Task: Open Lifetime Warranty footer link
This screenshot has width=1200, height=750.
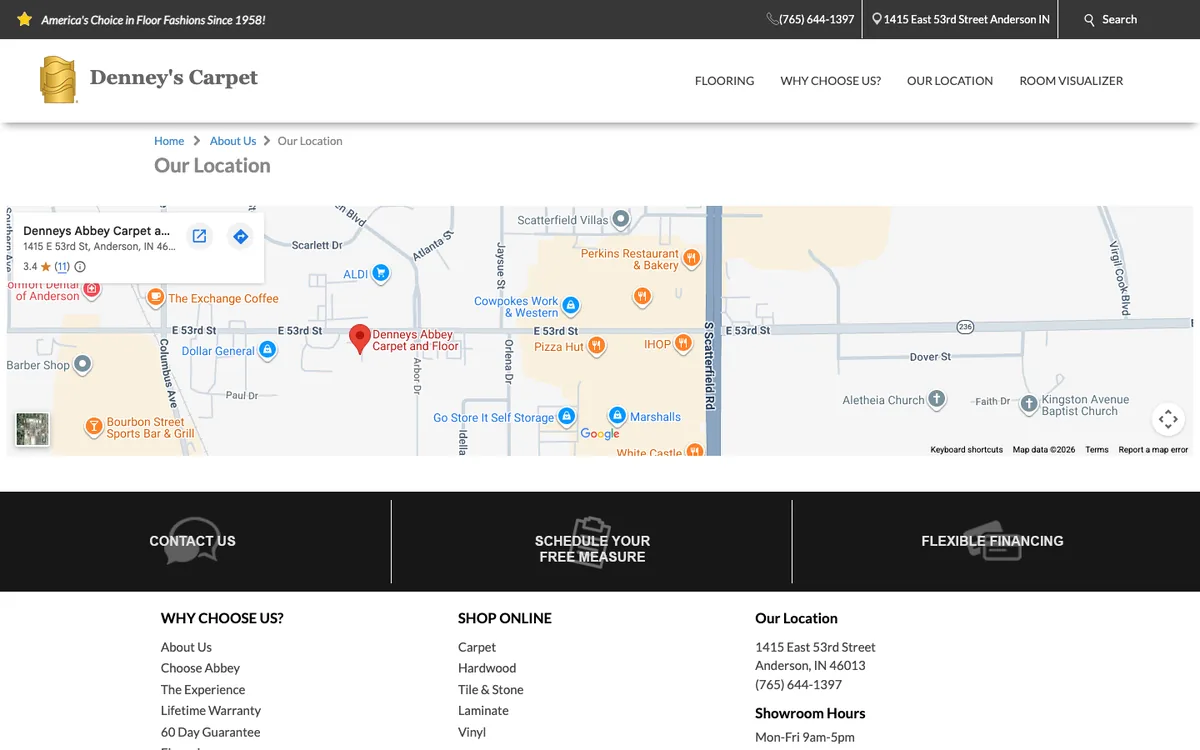Action: pyautogui.click(x=211, y=711)
